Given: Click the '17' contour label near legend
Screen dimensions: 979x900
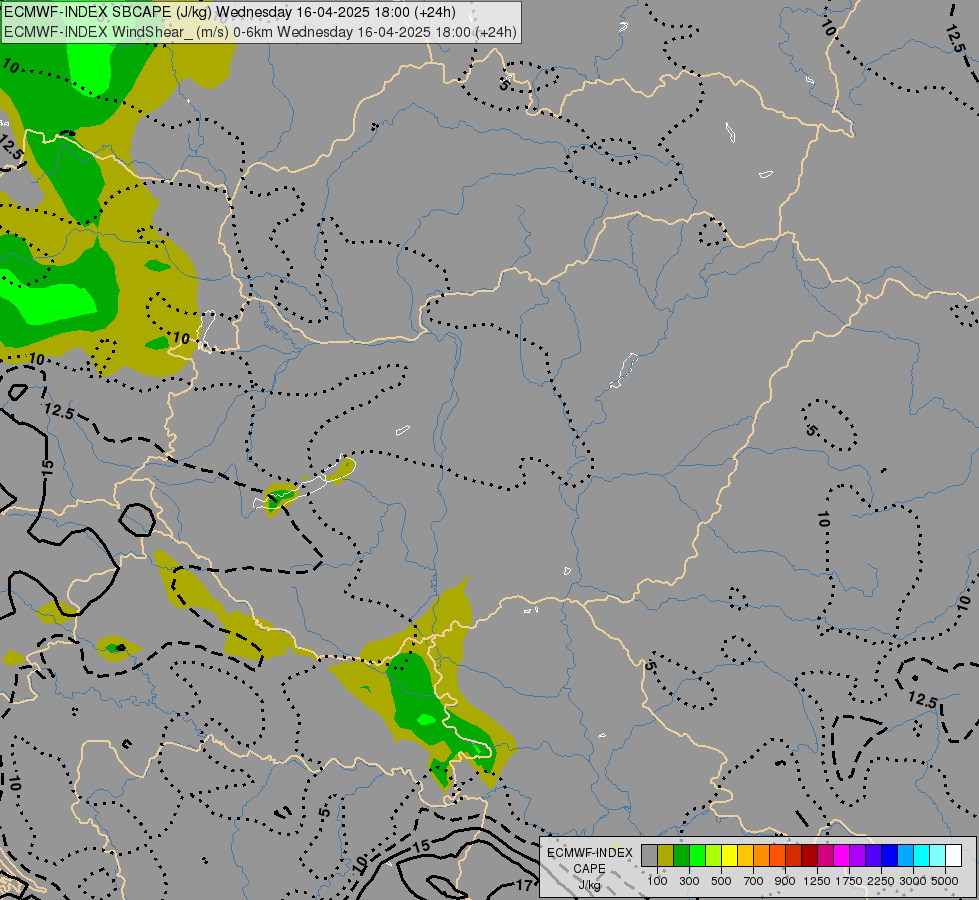Looking at the screenshot, I should tap(524, 885).
